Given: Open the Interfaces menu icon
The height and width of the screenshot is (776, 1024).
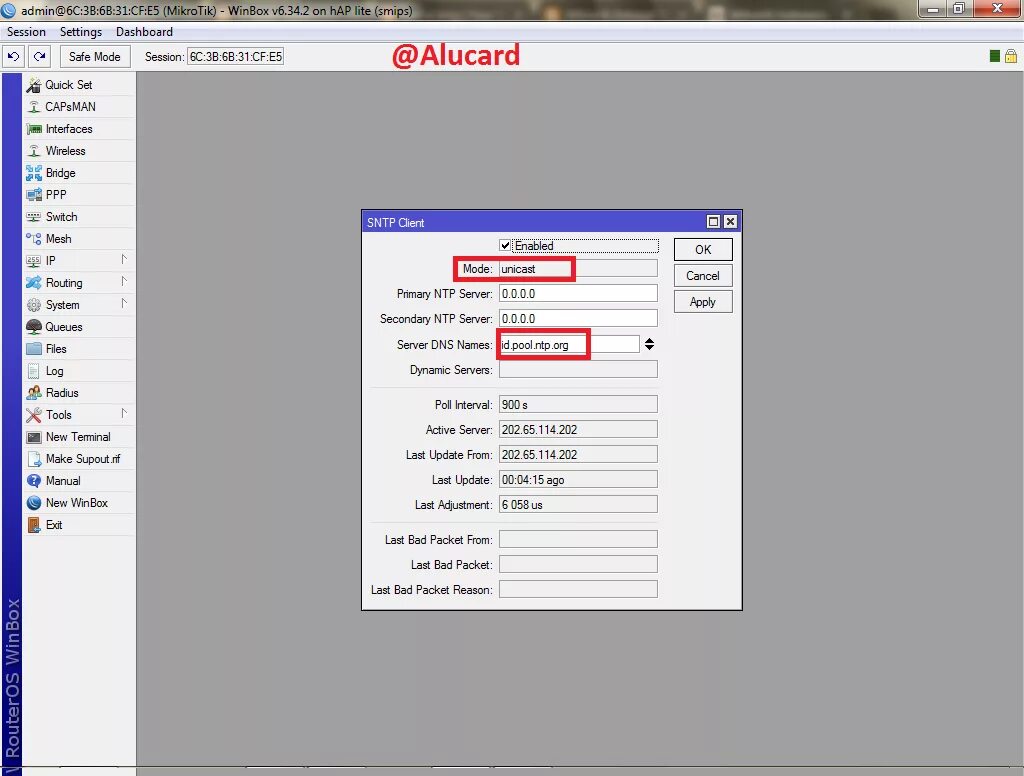Looking at the screenshot, I should tap(33, 129).
